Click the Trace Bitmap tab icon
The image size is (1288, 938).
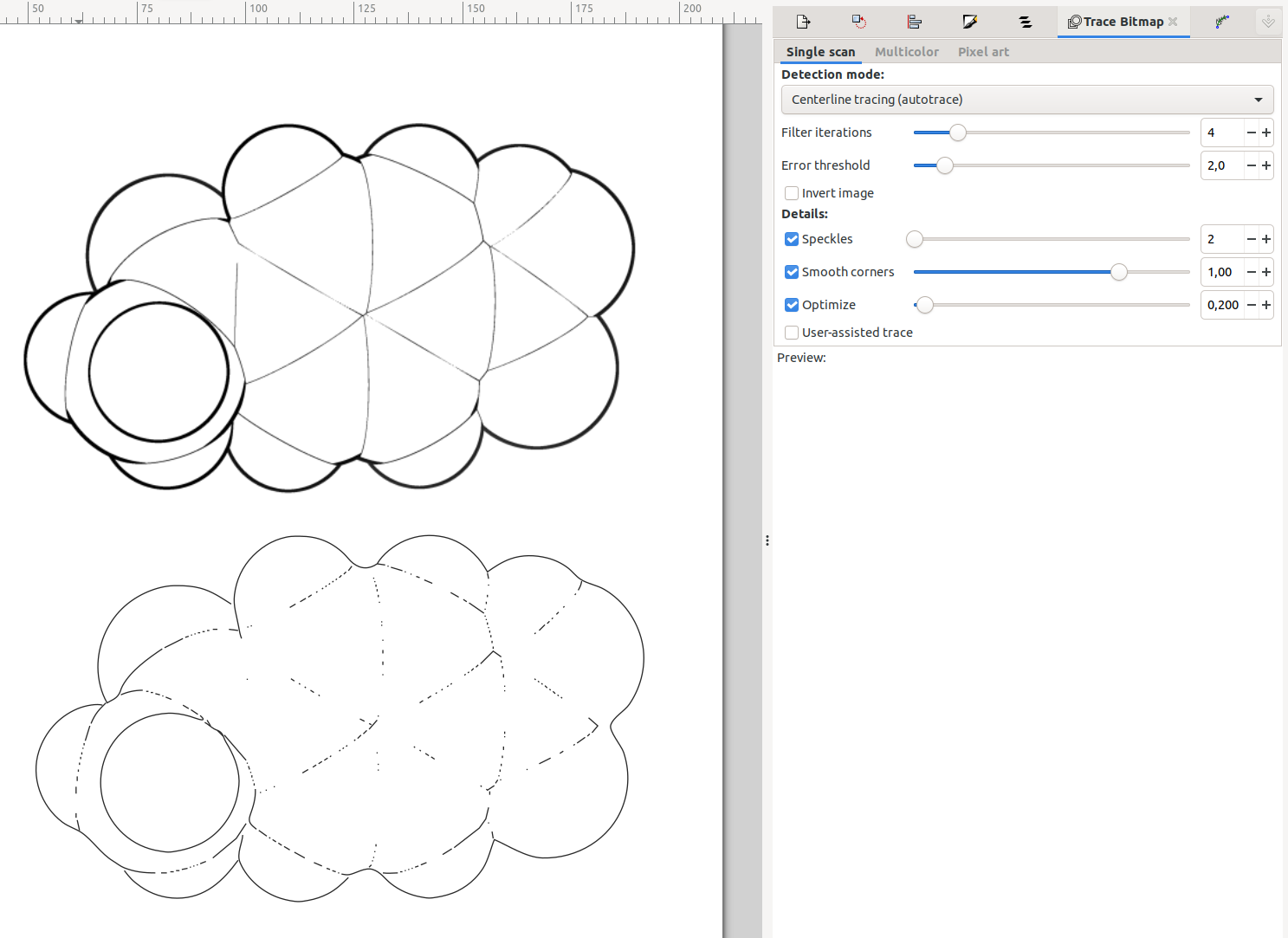coord(1074,22)
